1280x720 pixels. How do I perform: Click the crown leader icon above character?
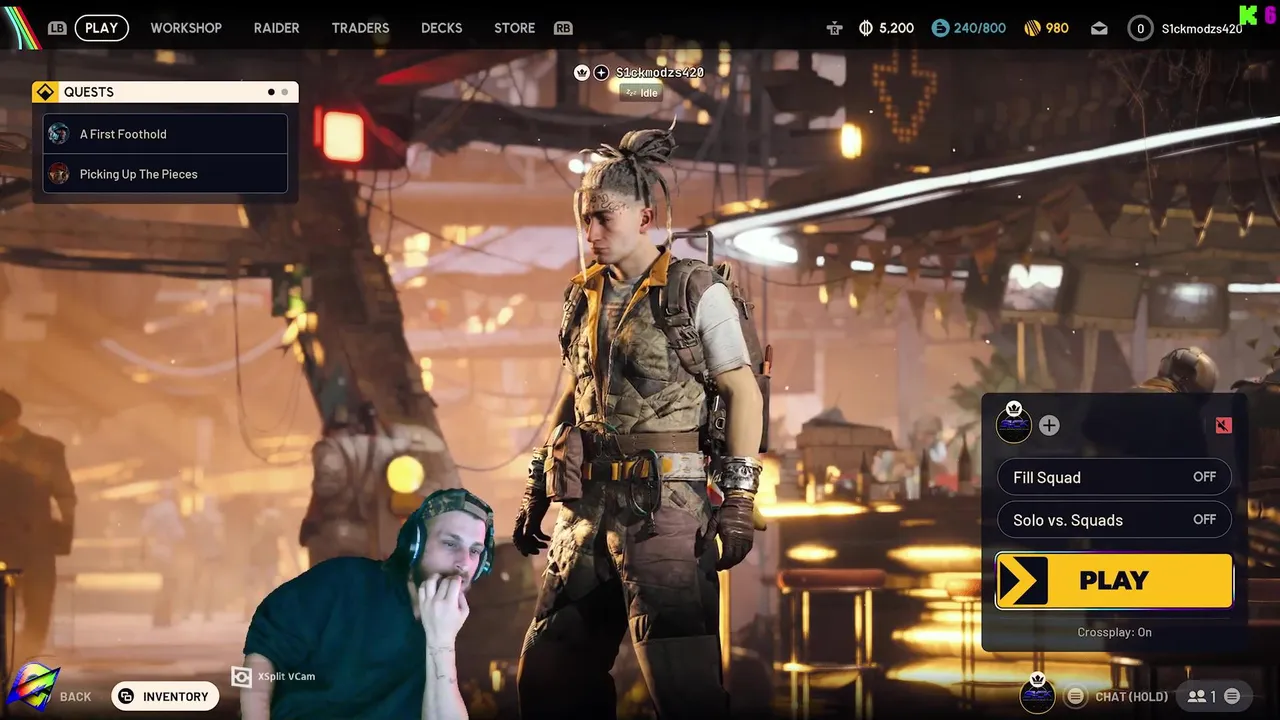[582, 72]
